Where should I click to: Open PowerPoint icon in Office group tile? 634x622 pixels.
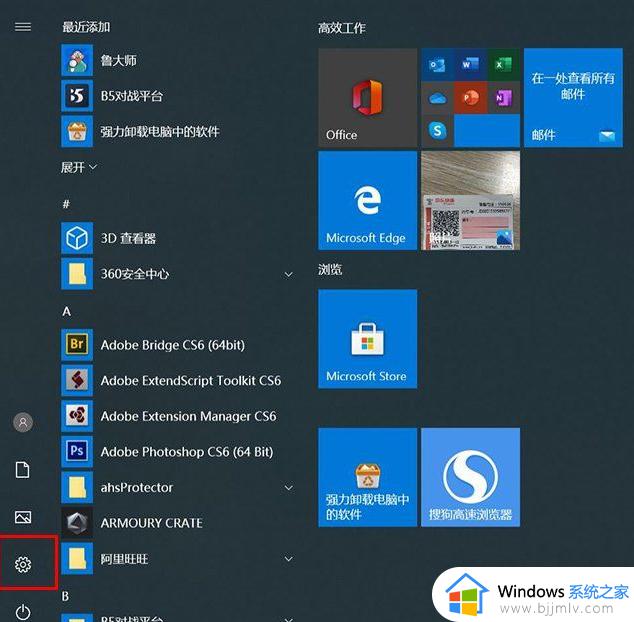pyautogui.click(x=470, y=98)
